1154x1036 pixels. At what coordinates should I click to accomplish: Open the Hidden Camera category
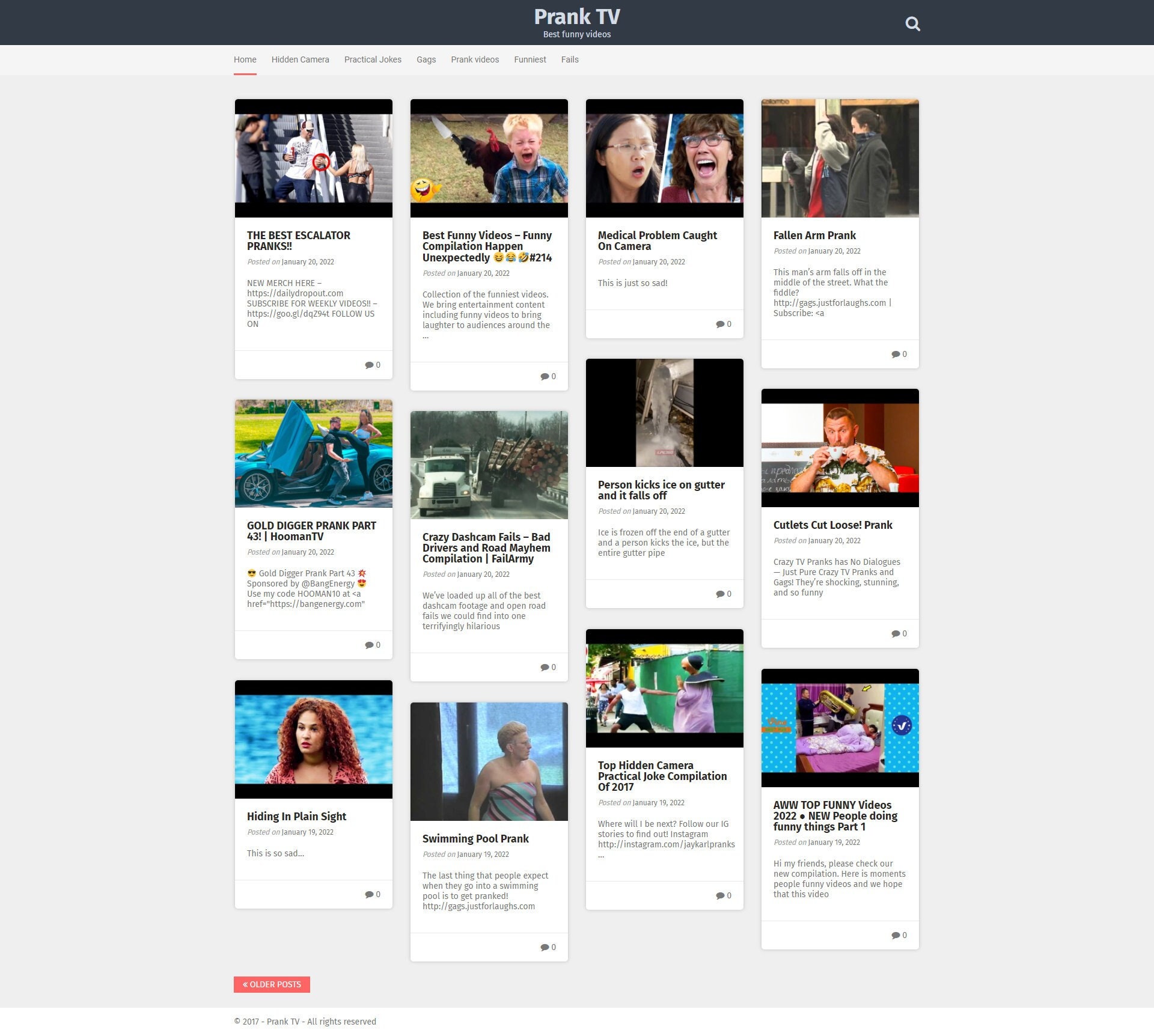coord(301,59)
